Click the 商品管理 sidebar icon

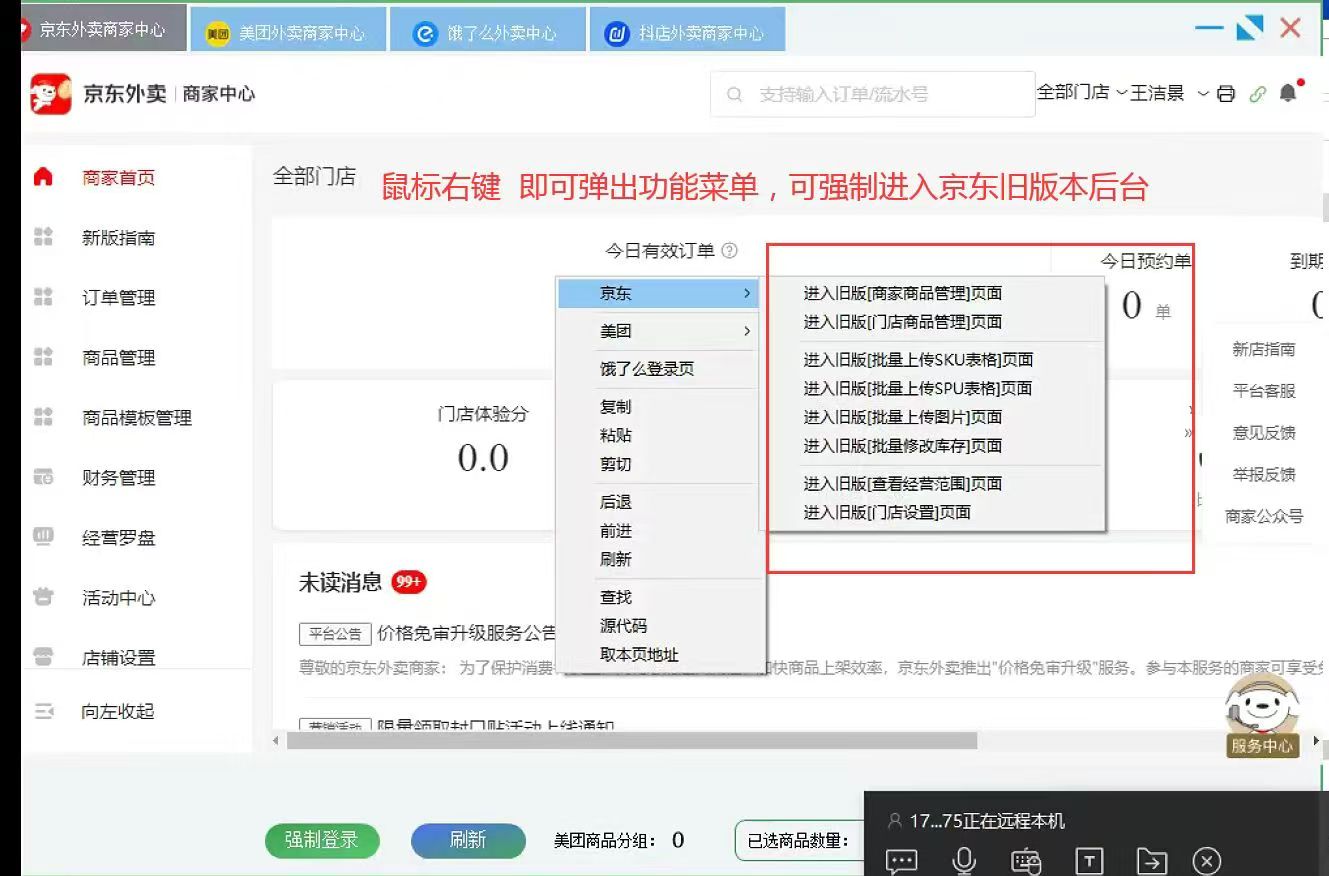tap(43, 357)
